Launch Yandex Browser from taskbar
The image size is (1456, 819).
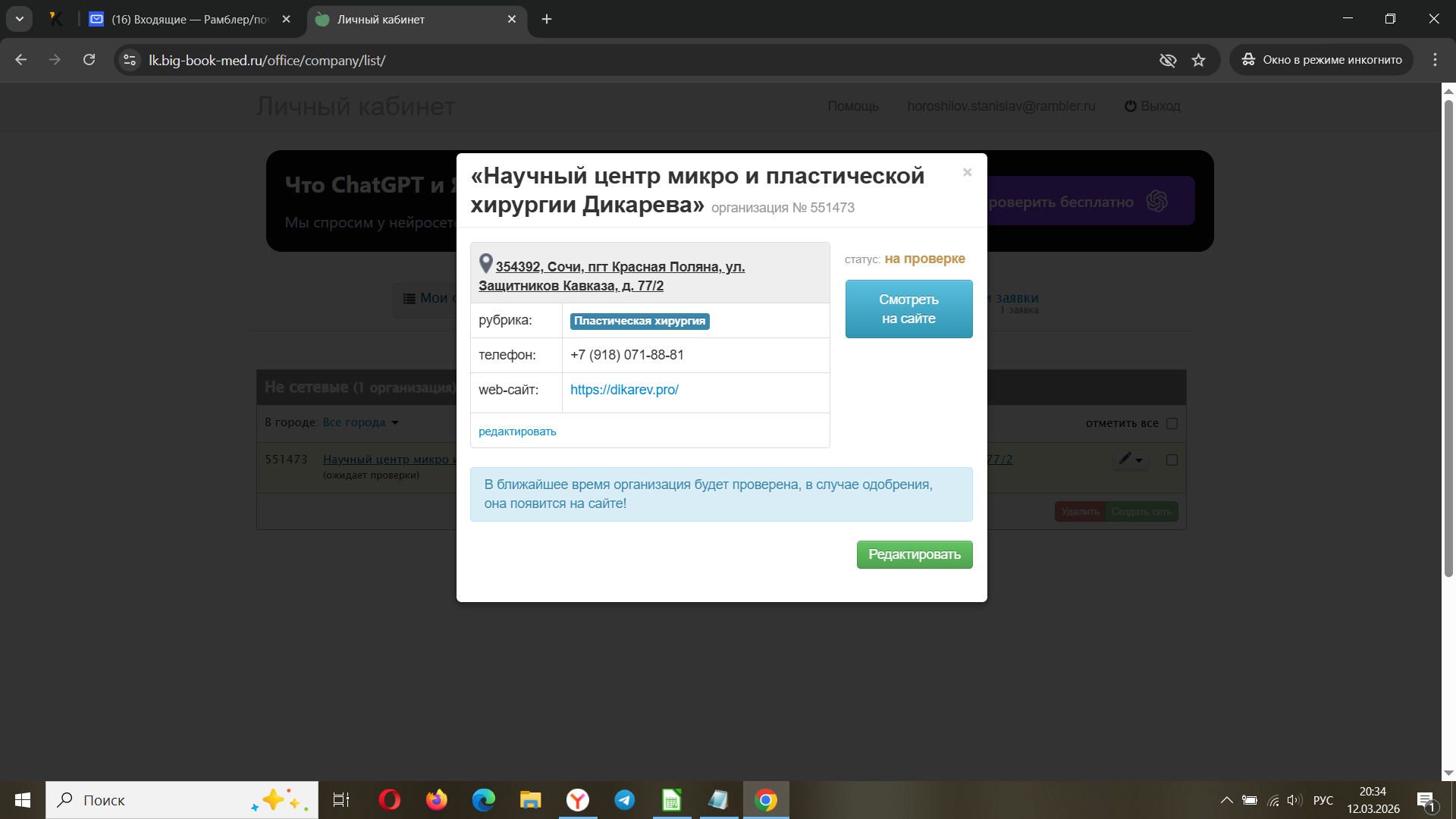tap(577, 800)
